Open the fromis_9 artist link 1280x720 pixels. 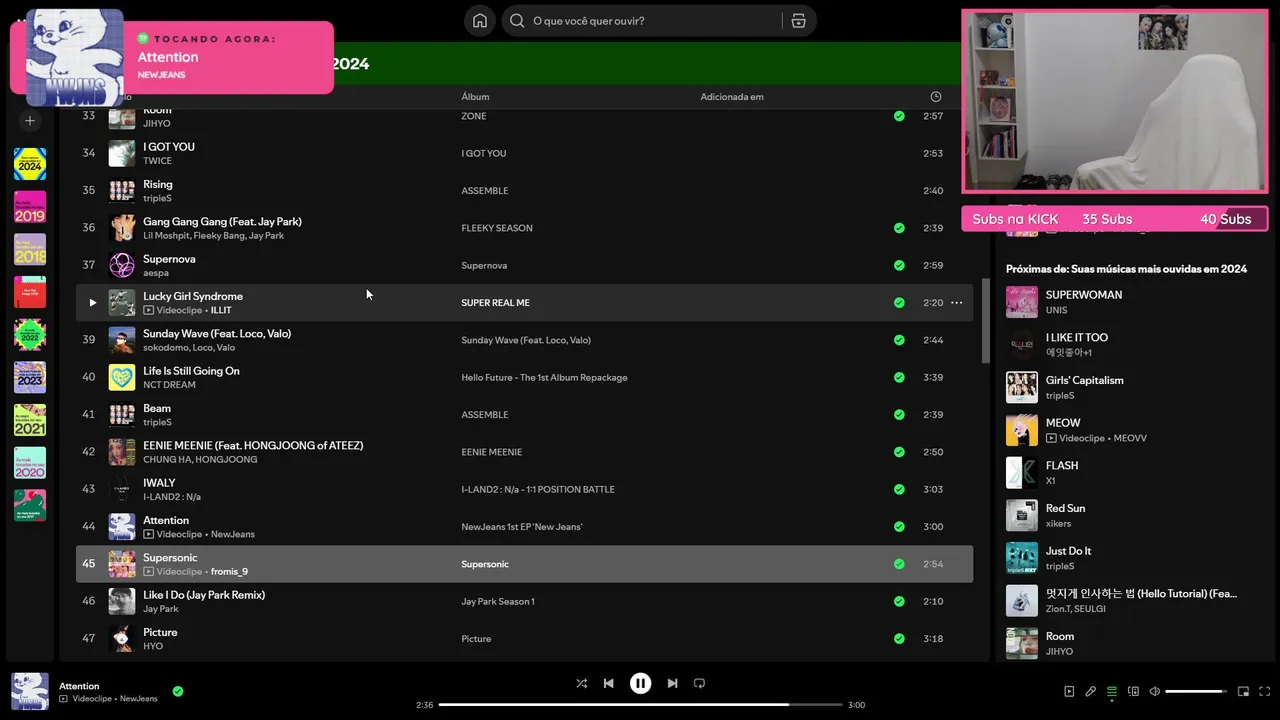tap(229, 572)
